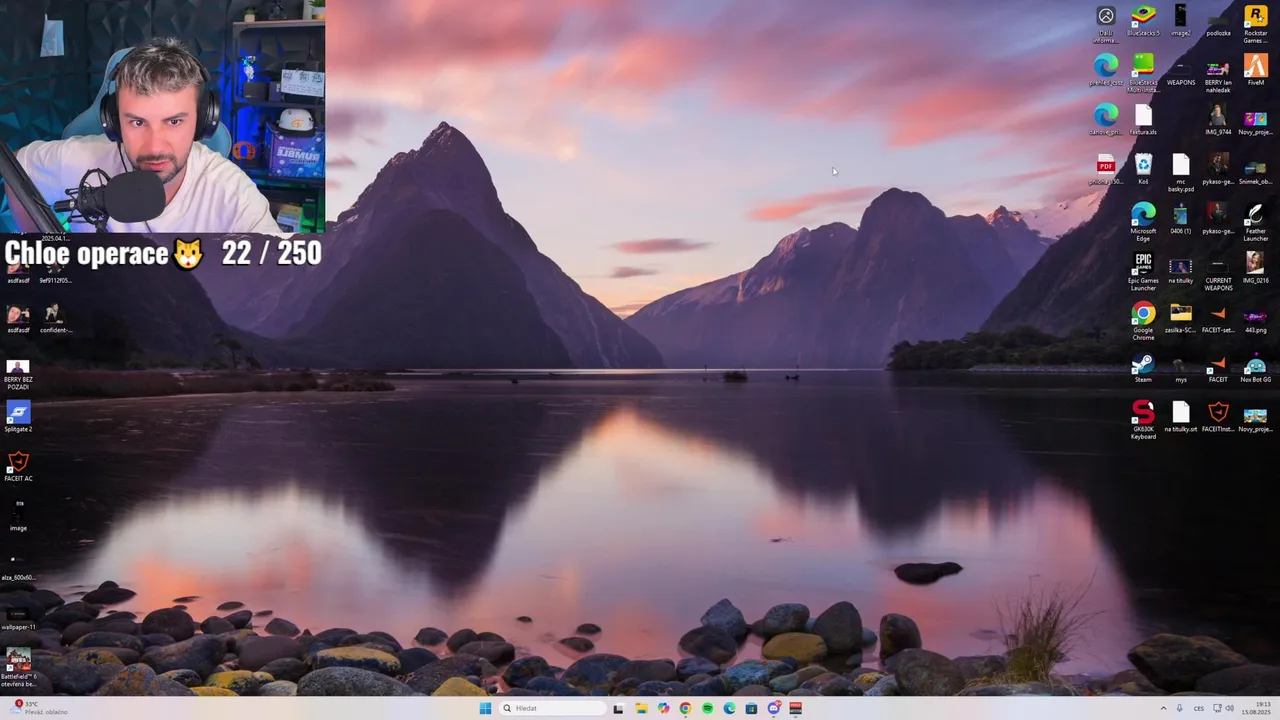
Task: Select the GK630K Keyboard shortcut
Action: point(1143,420)
